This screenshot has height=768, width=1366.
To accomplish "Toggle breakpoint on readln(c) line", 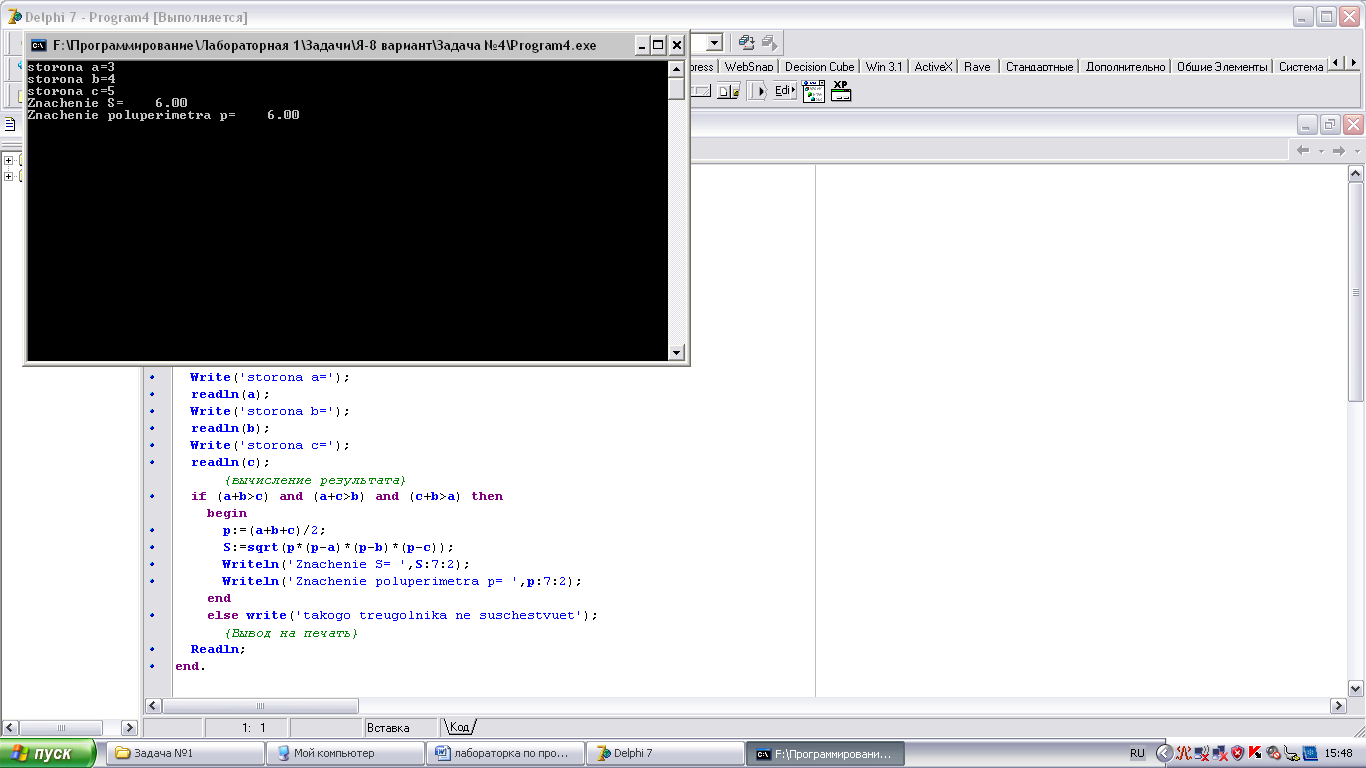I will tap(152, 462).
